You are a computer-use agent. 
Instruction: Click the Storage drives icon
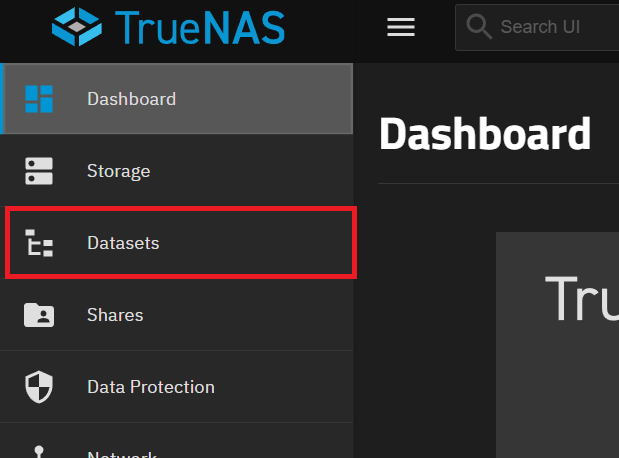[x=39, y=171]
